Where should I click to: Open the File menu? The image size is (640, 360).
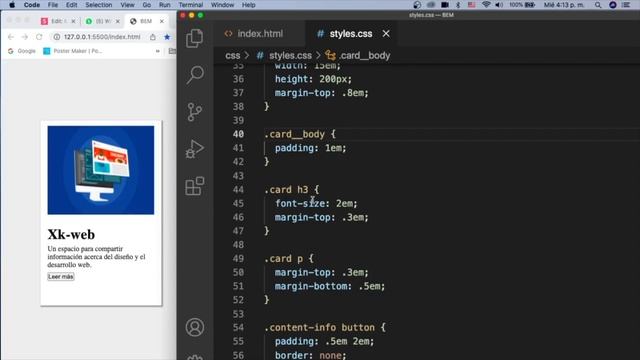[53, 5]
